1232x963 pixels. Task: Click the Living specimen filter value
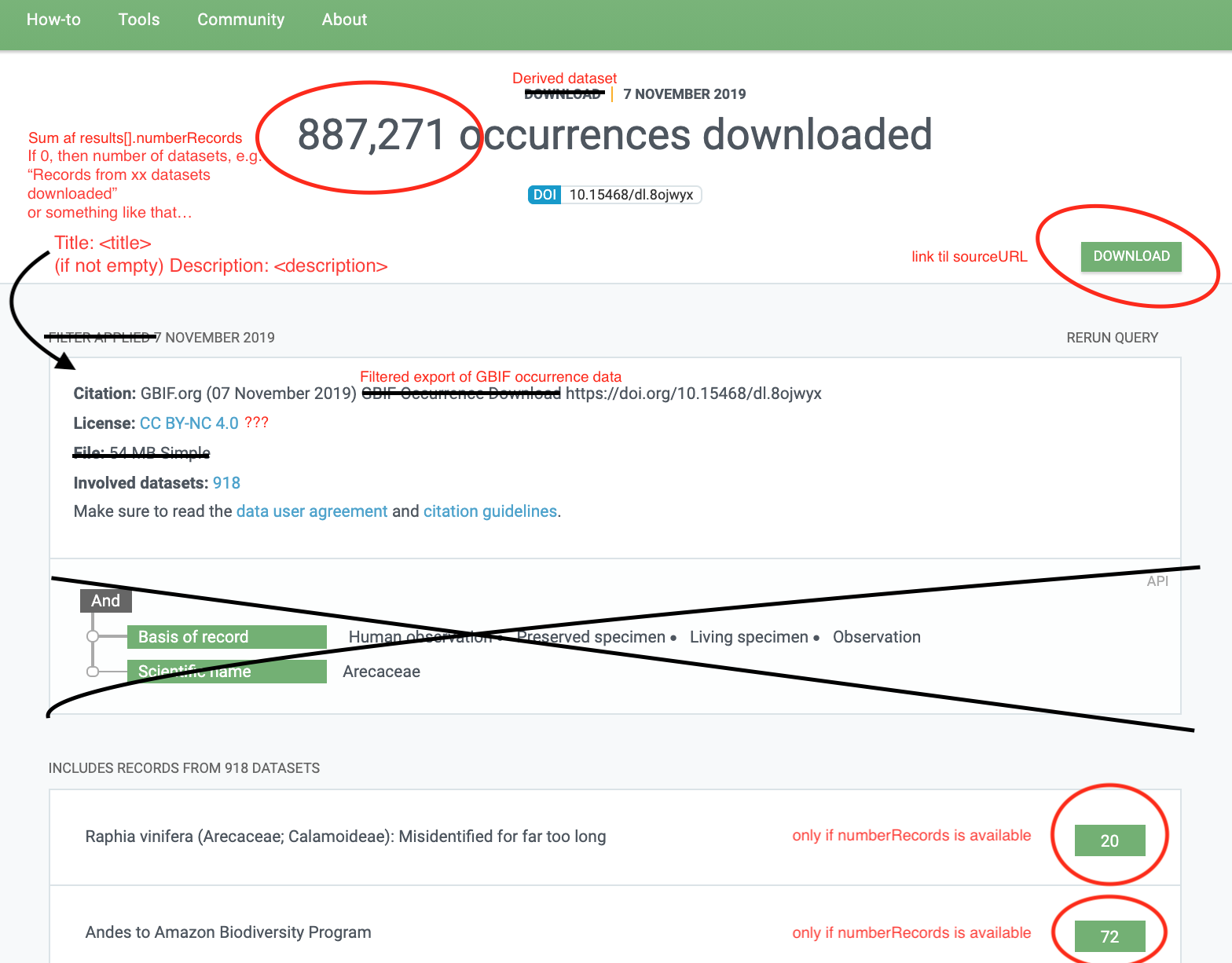click(x=749, y=637)
